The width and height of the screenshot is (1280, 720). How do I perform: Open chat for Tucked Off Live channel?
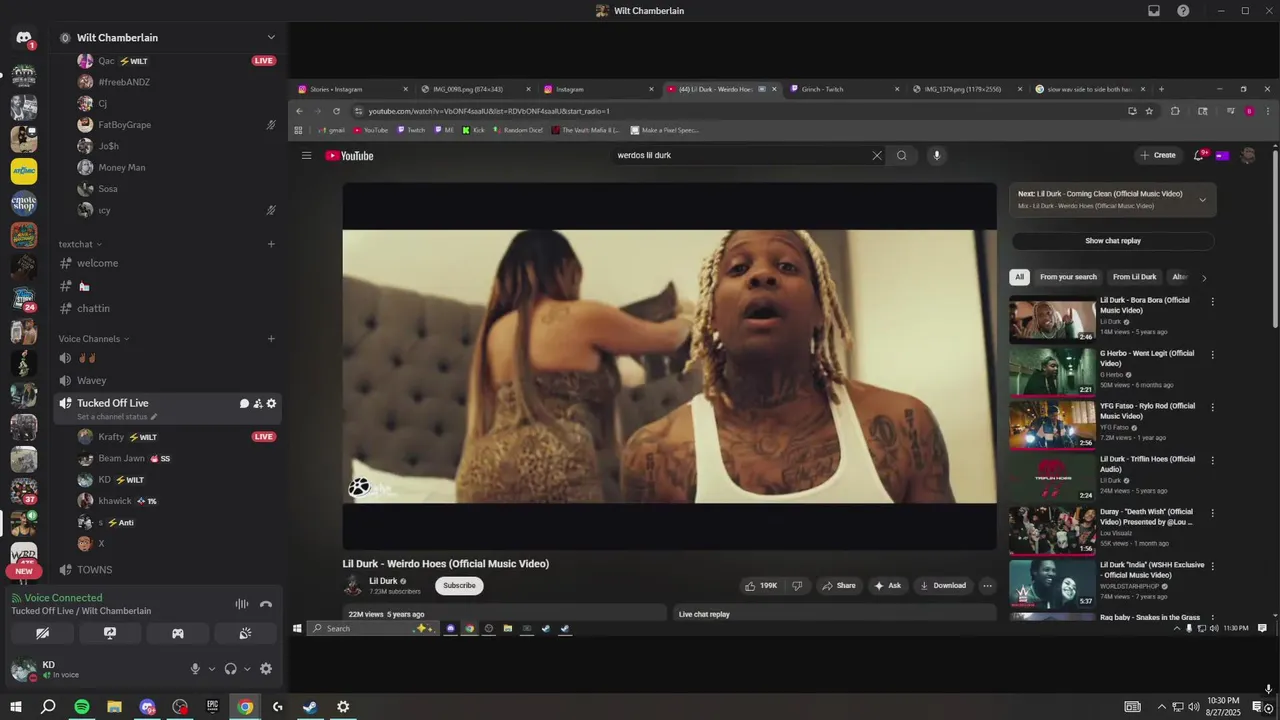244,403
